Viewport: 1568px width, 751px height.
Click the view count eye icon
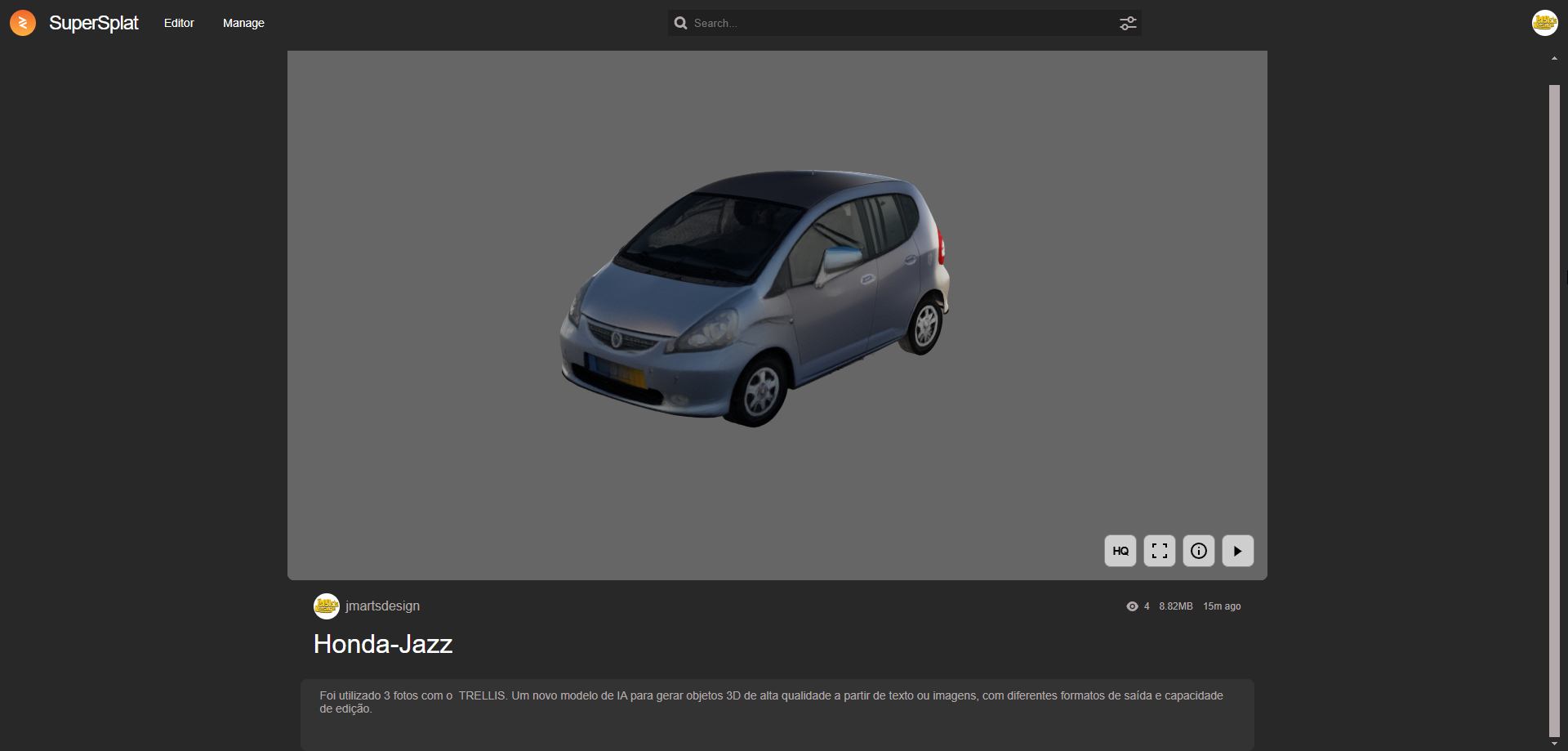(x=1132, y=606)
